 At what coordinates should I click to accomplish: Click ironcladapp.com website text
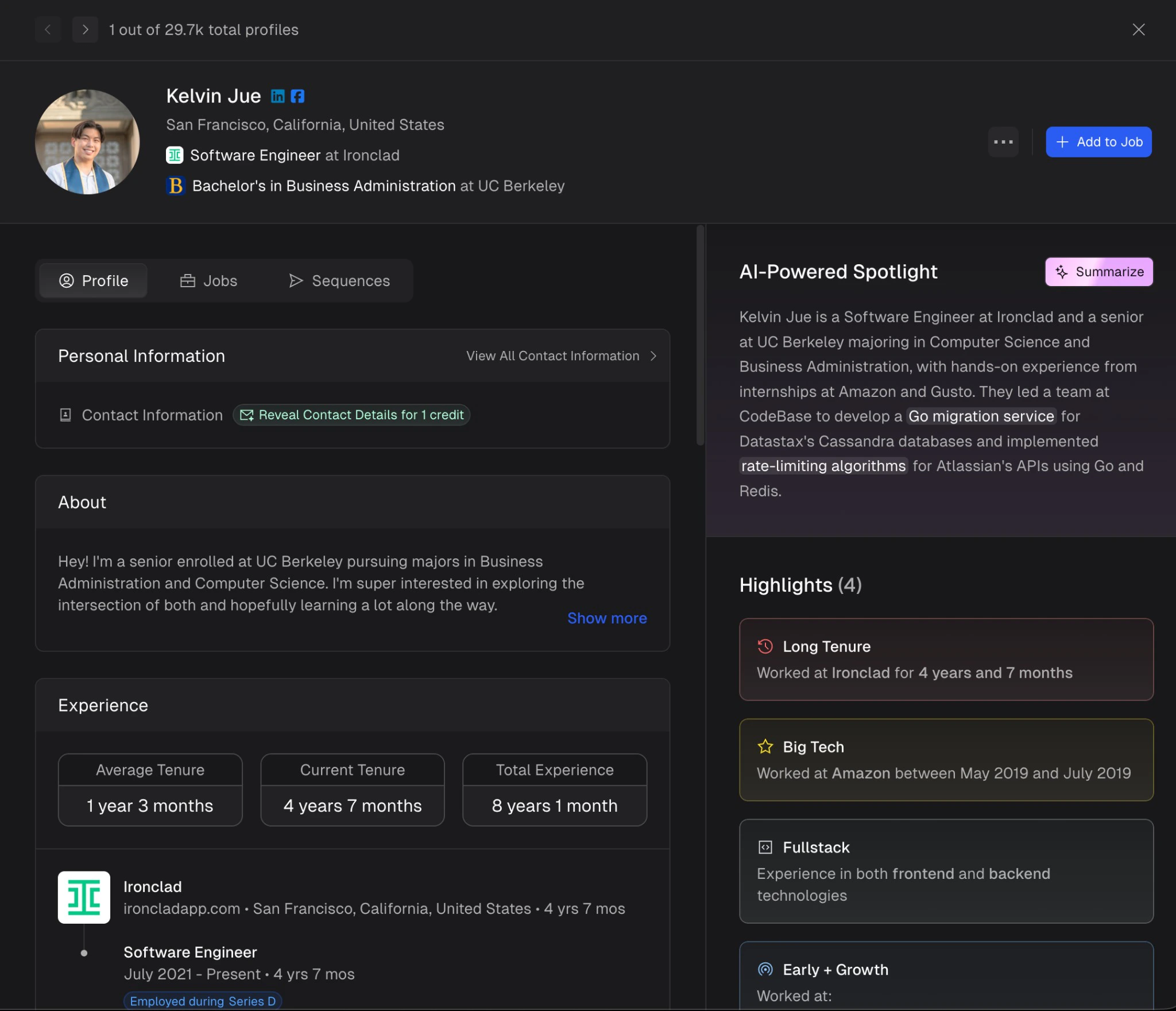[181, 909]
